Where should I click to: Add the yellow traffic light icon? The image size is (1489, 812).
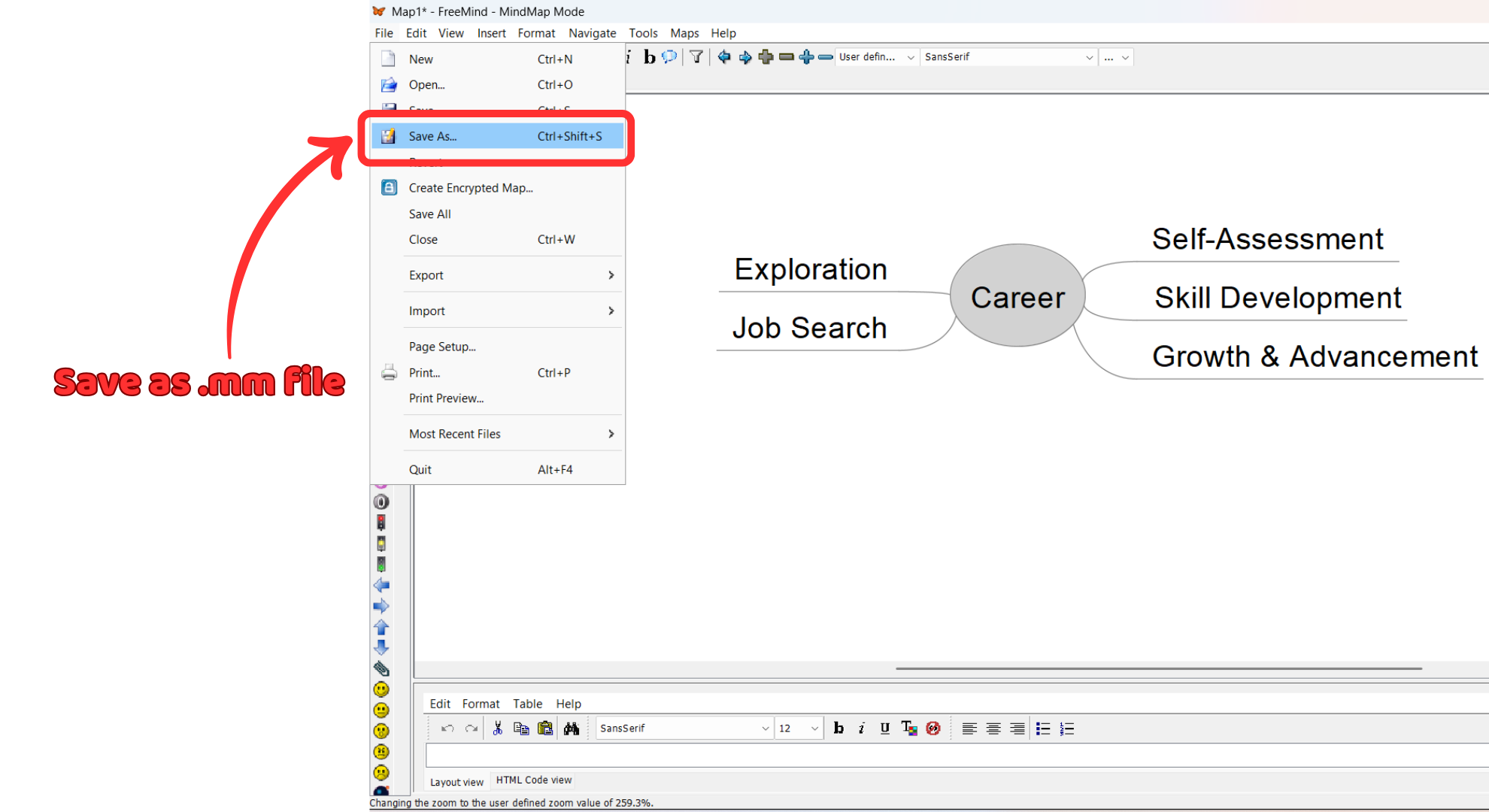point(381,544)
